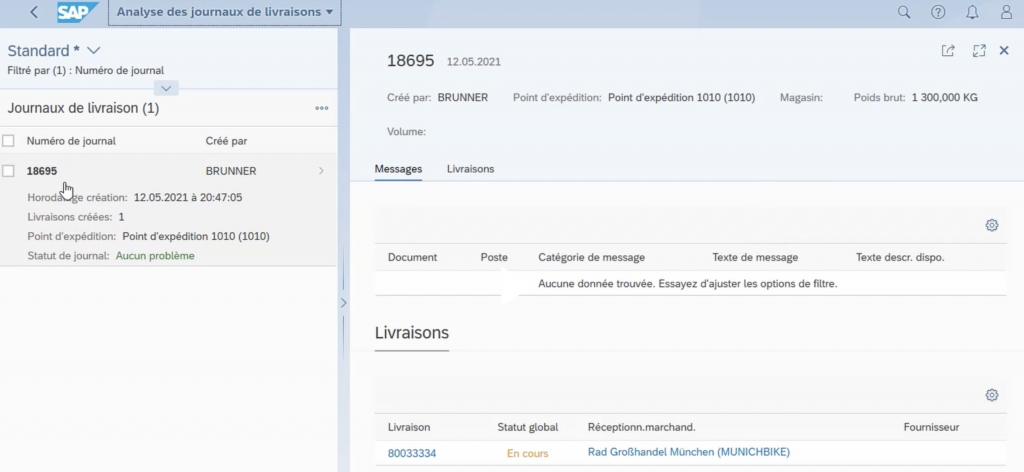Show notifications via bell icon
The width and height of the screenshot is (1024, 472).
(972, 12)
